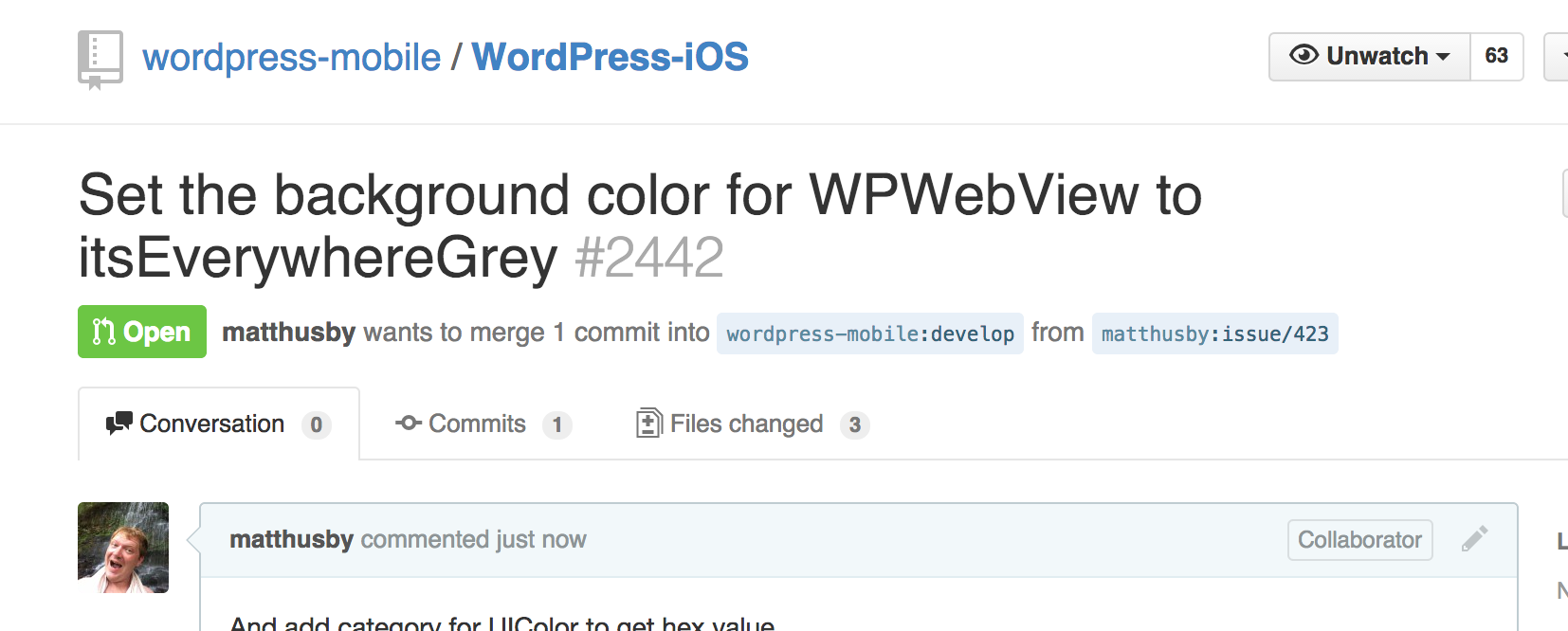Click the pull request number #2442

coord(648,258)
